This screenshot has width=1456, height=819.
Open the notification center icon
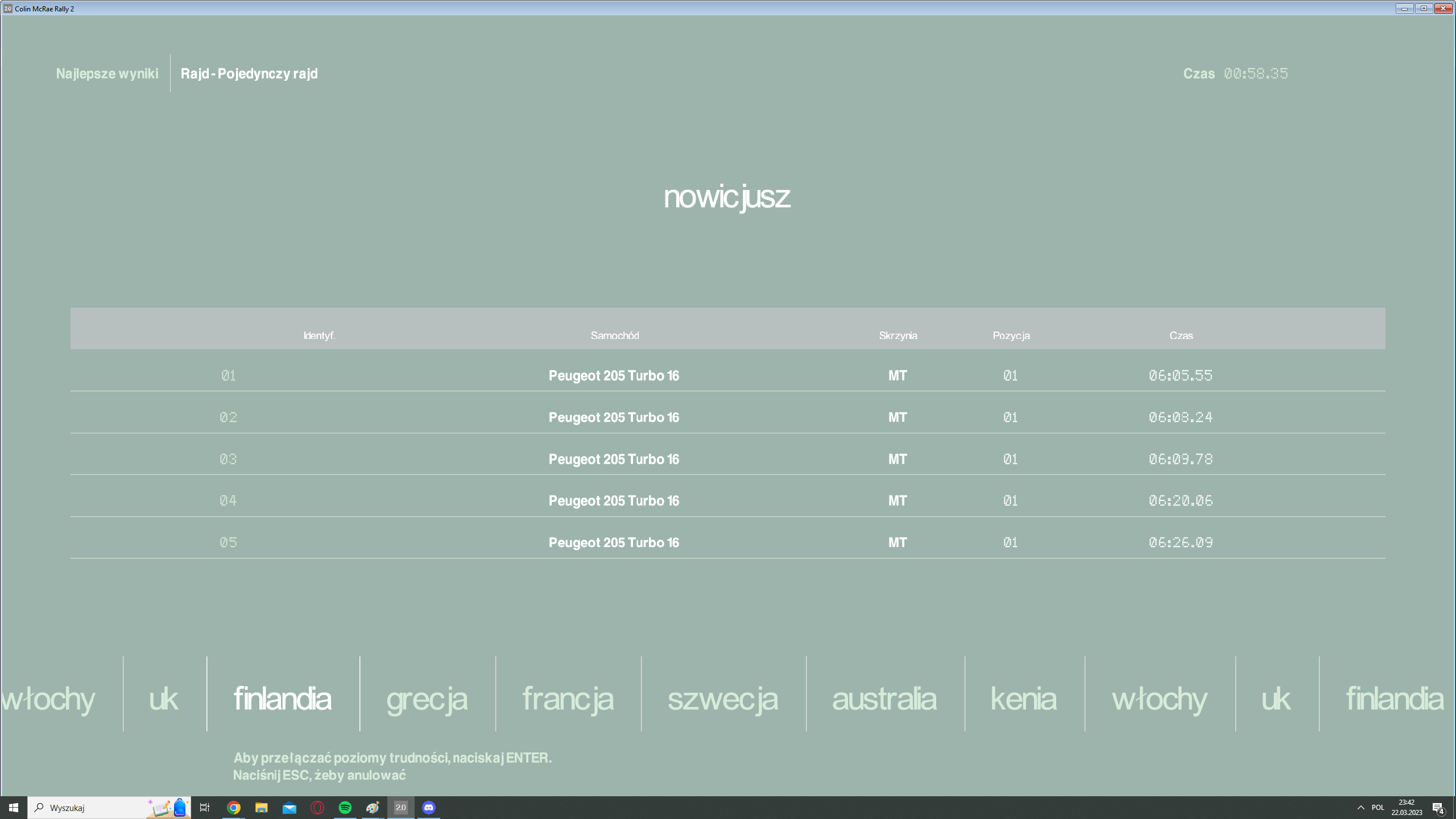point(1438,808)
